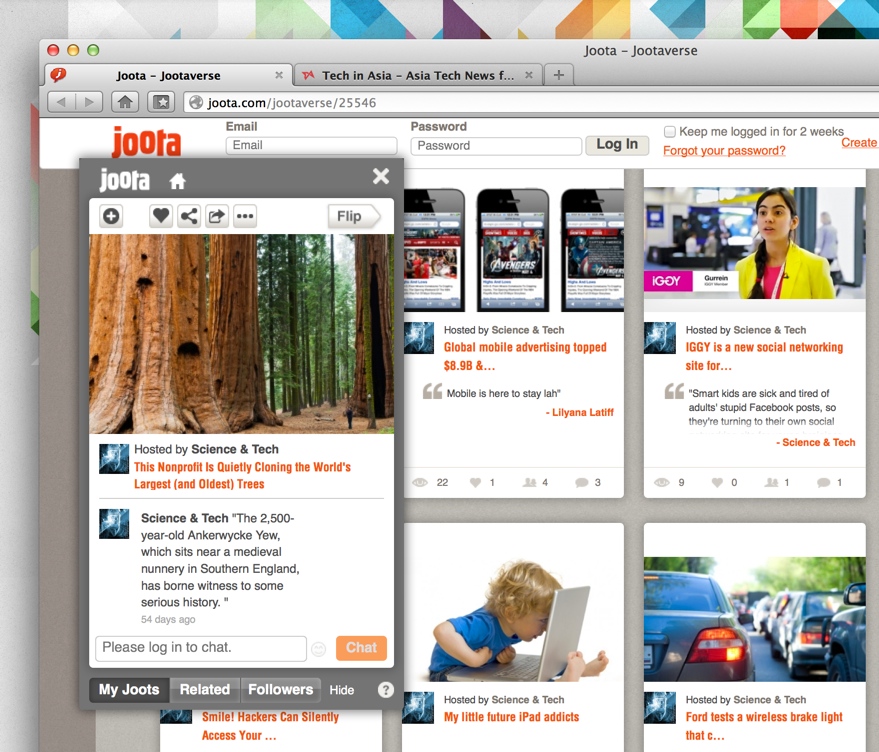Click the orange Chat button

coord(362,648)
